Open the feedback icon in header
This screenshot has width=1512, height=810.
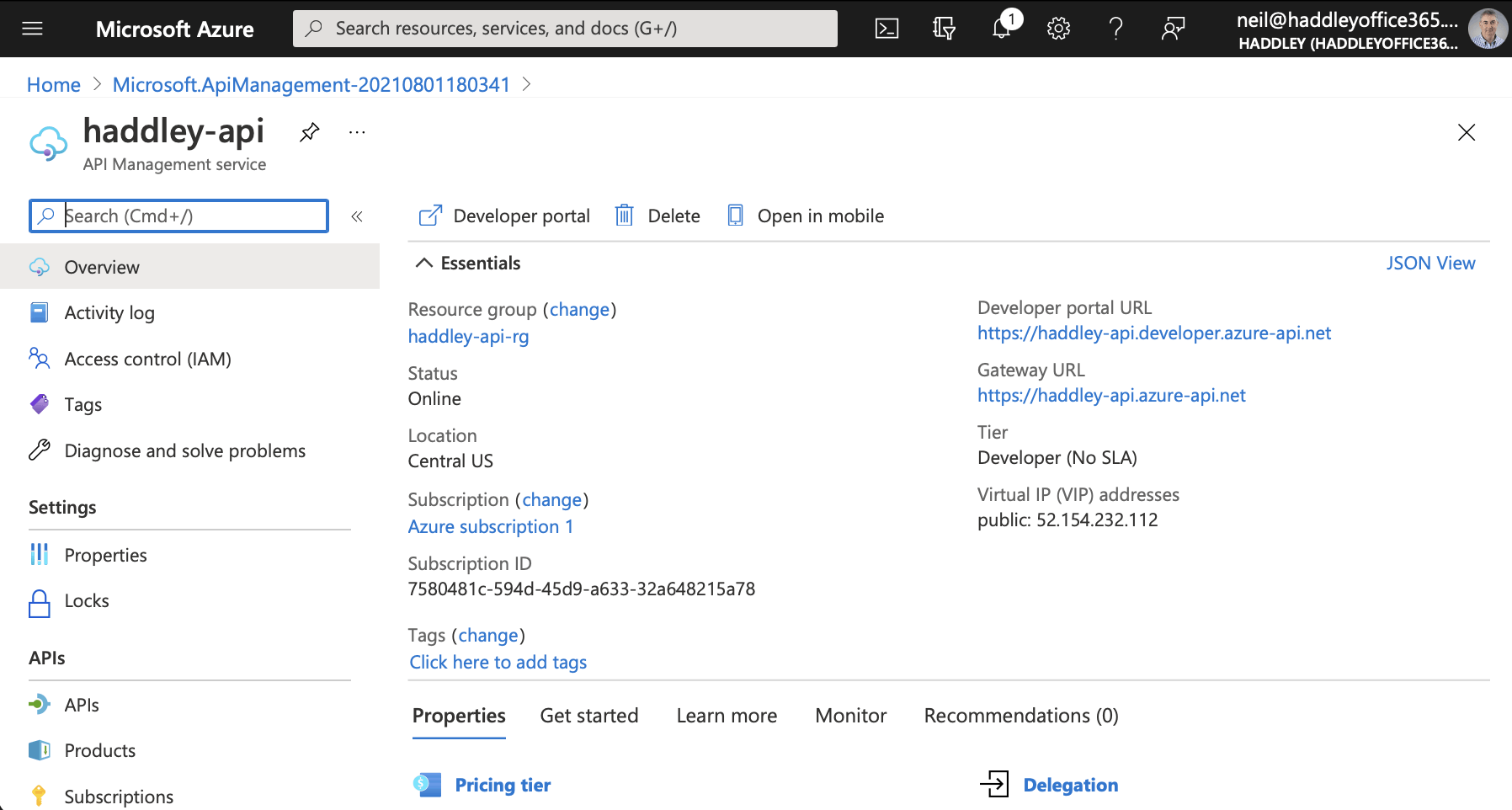coord(1173,29)
